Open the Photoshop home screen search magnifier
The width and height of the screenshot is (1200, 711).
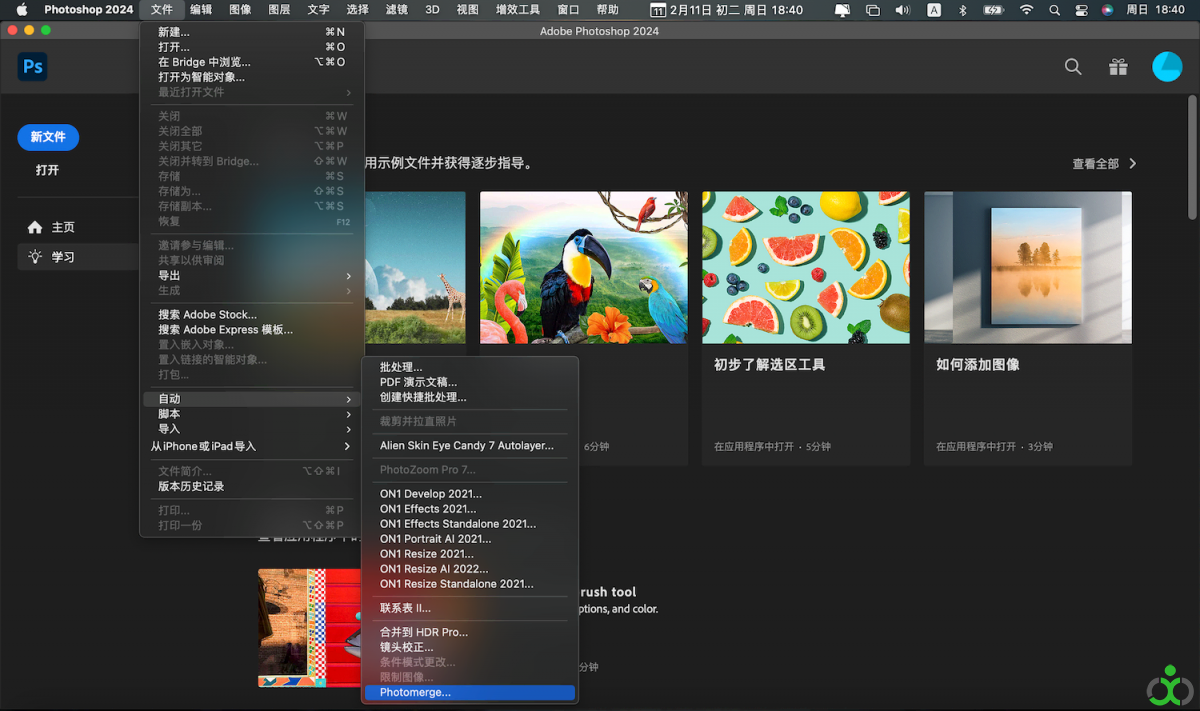coord(1073,67)
